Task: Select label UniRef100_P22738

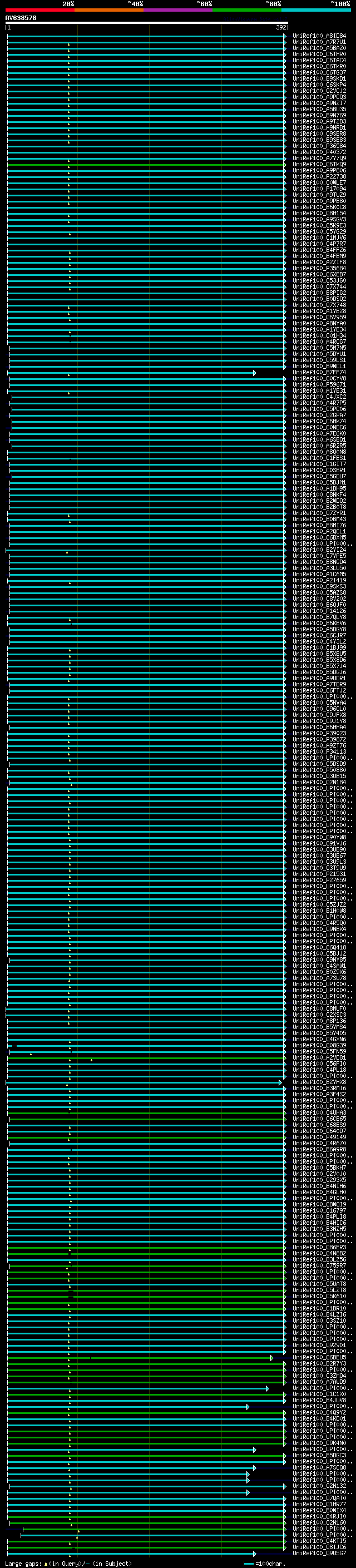Action: (x=319, y=176)
